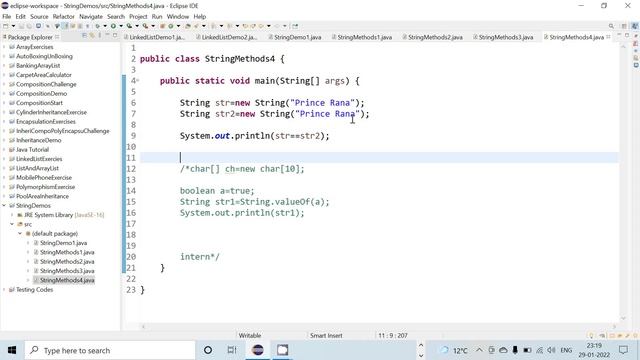
Task: Open the Window menu
Action: pyautogui.click(x=178, y=16)
